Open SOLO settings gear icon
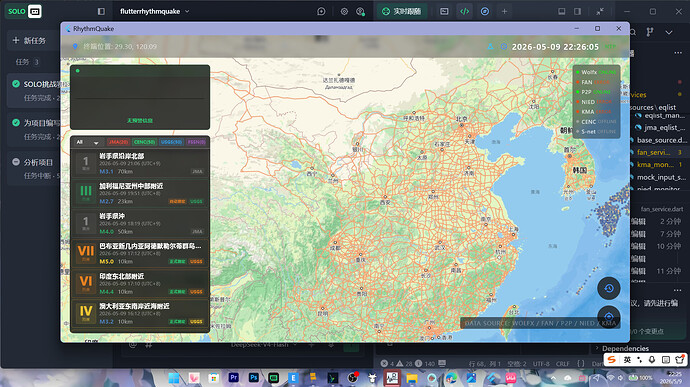Image resolution: width=690 pixels, height=387 pixels. coord(344,11)
